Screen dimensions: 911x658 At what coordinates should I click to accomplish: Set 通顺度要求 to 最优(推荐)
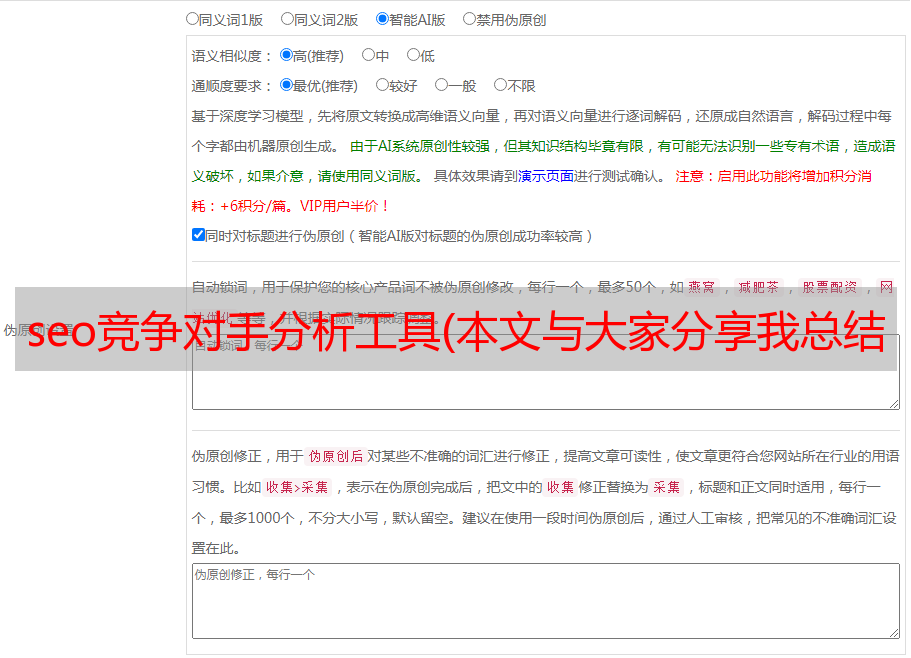(286, 85)
